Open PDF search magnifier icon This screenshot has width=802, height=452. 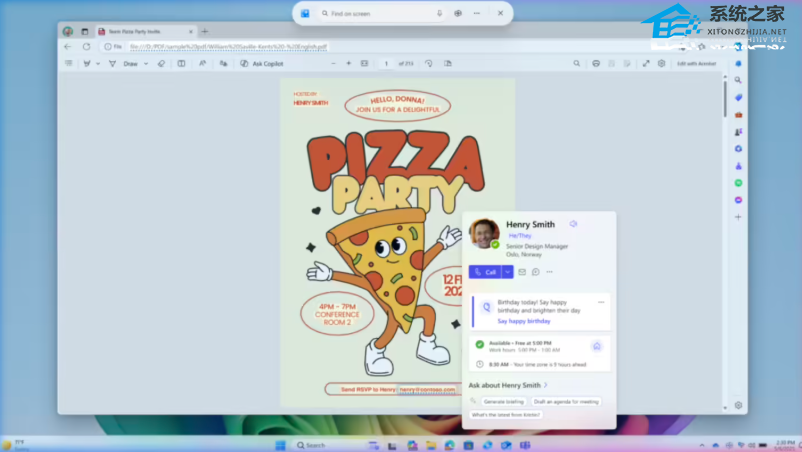pos(577,63)
